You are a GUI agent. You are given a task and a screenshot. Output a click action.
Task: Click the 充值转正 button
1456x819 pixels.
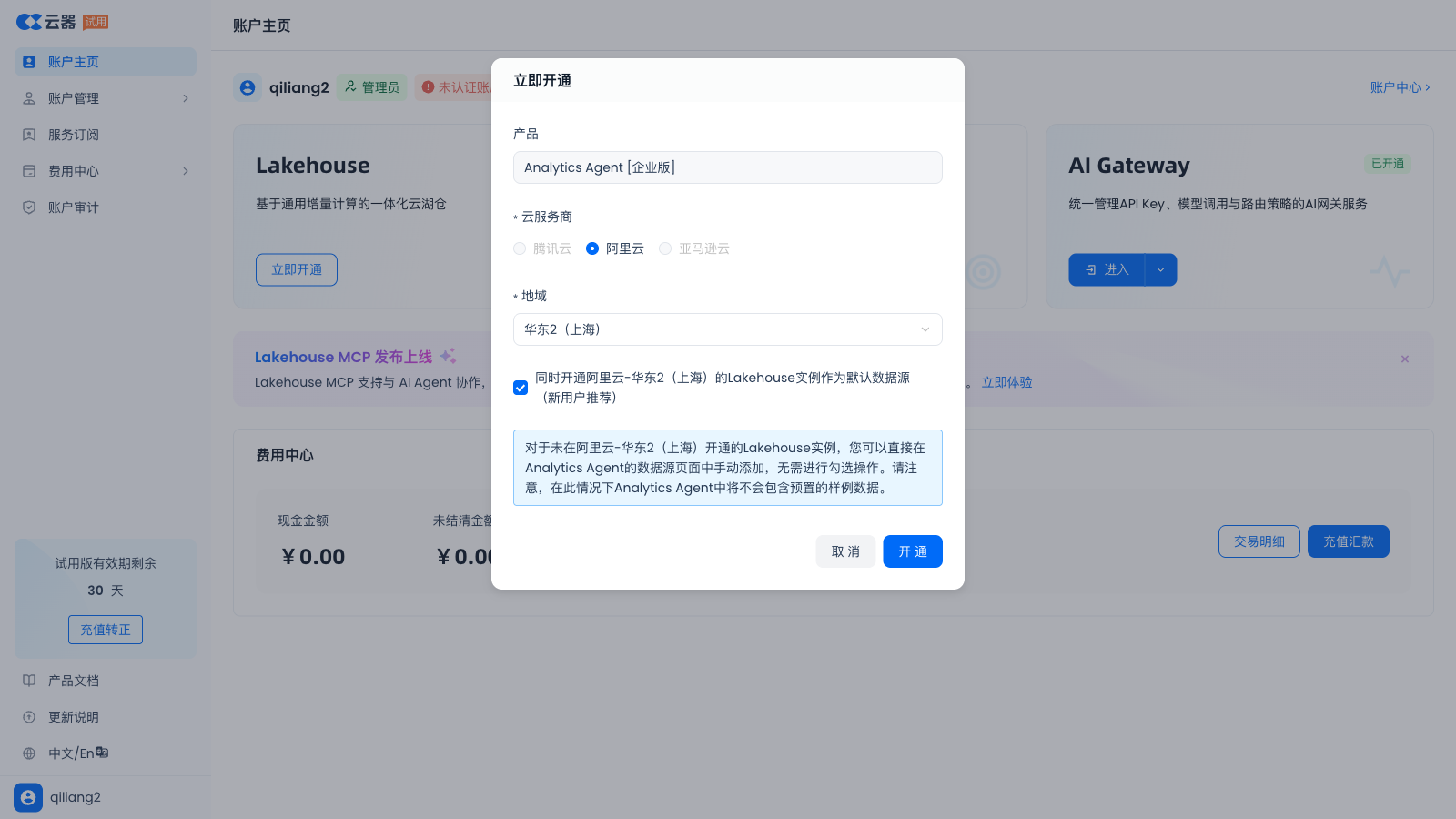point(106,630)
